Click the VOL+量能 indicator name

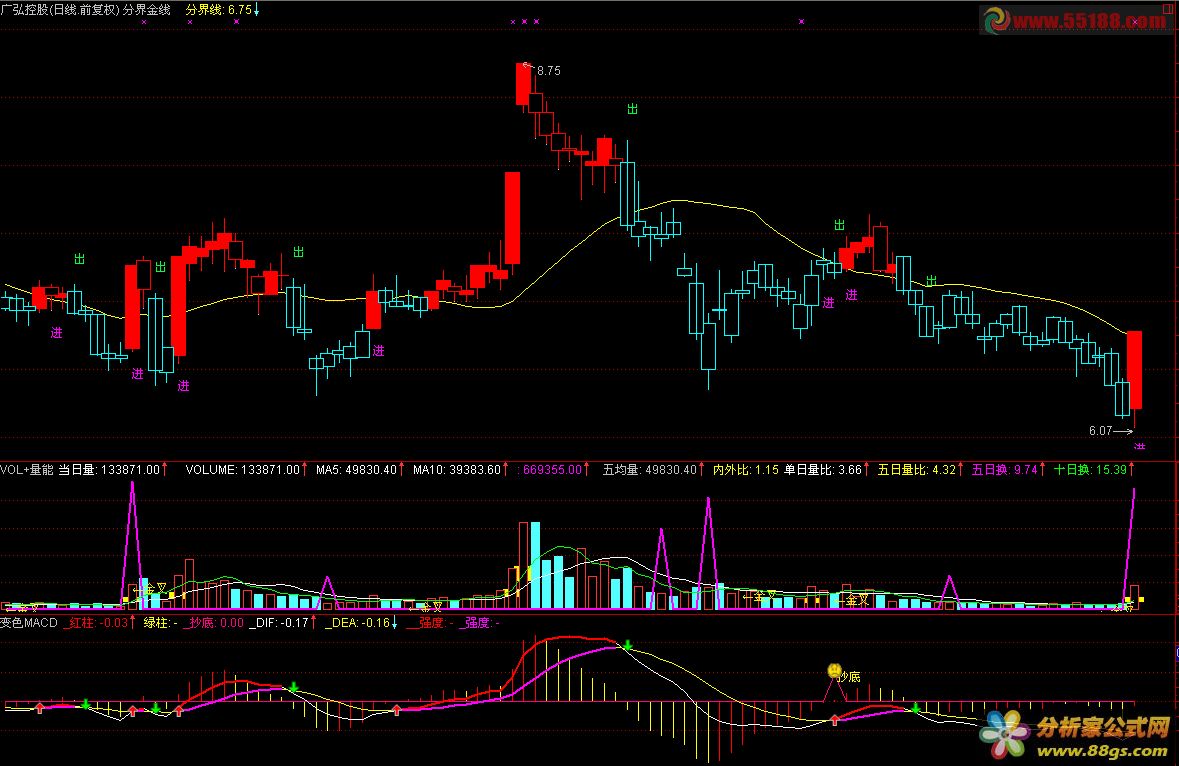click(x=27, y=470)
